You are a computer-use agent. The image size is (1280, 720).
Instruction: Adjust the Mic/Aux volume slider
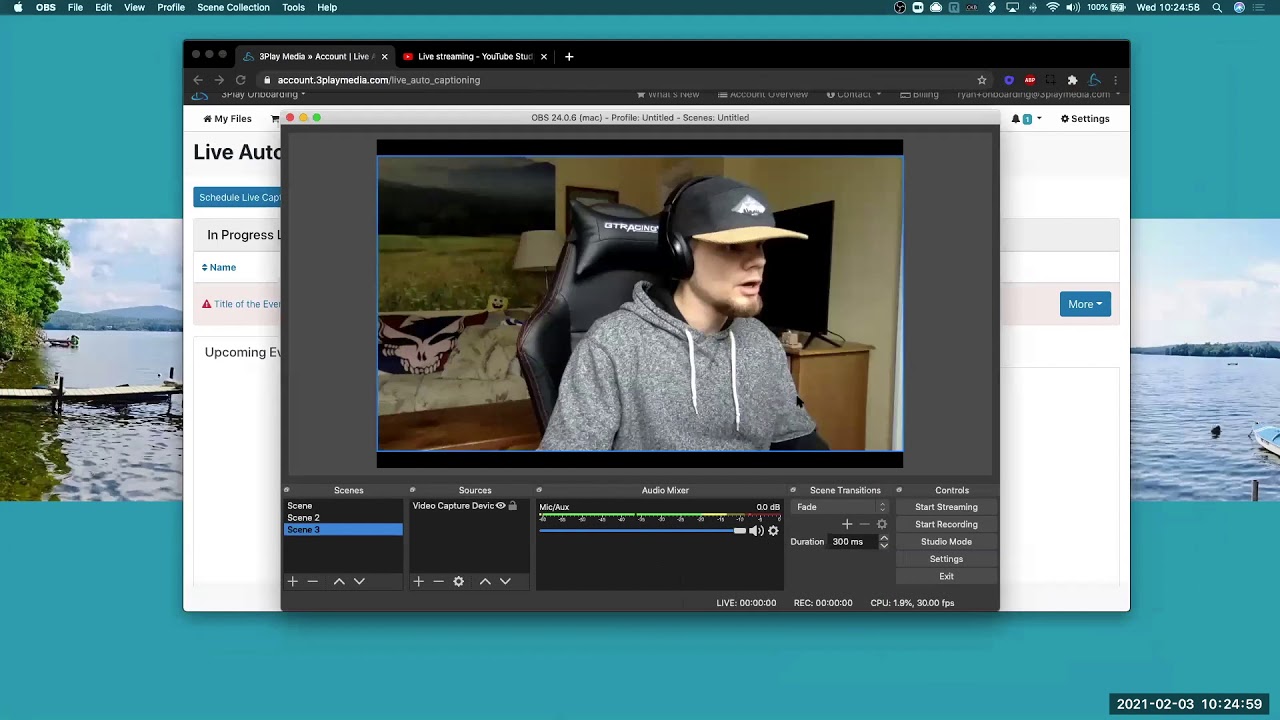[739, 531]
